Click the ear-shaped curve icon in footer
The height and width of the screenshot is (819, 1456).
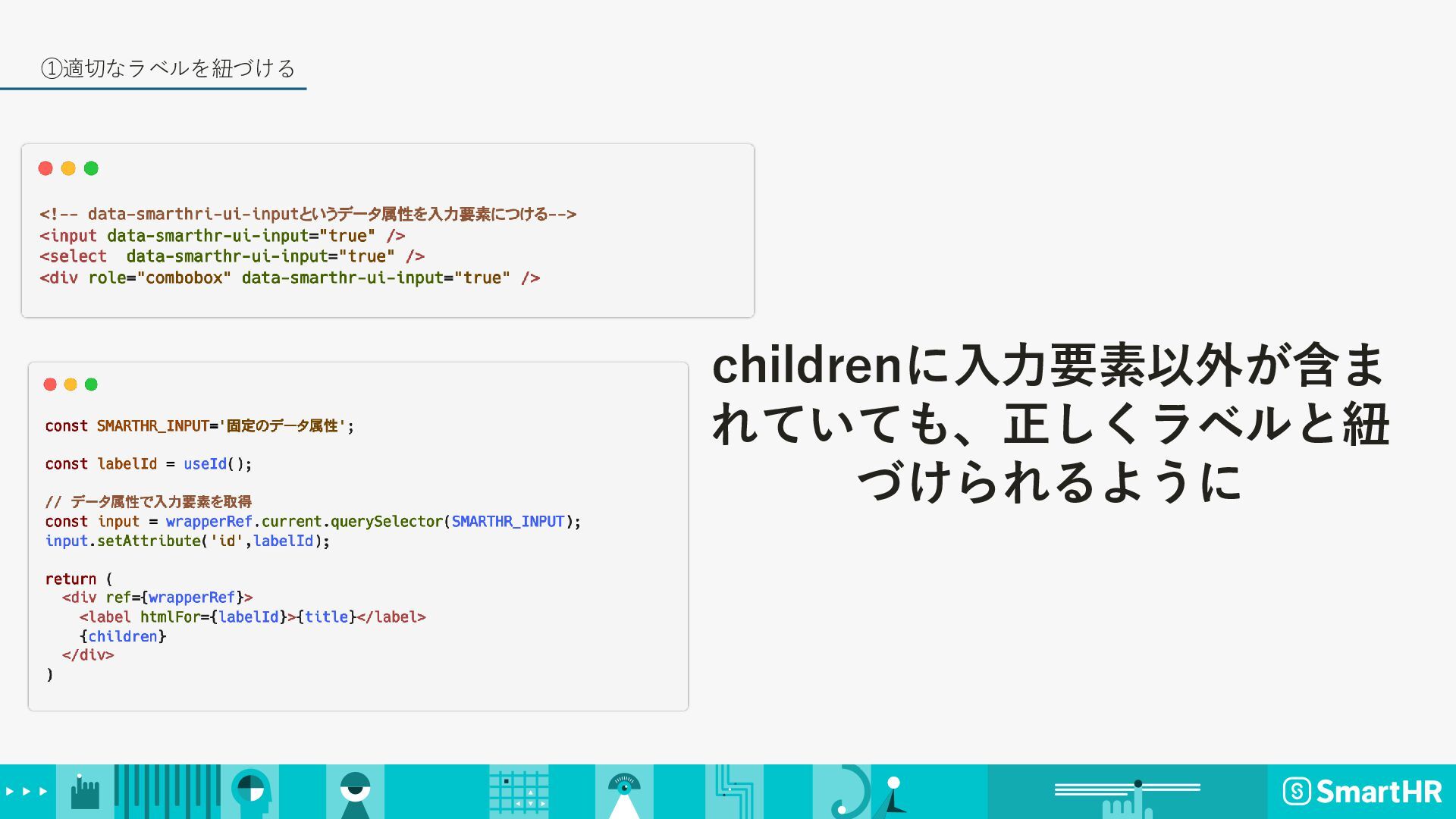click(849, 792)
